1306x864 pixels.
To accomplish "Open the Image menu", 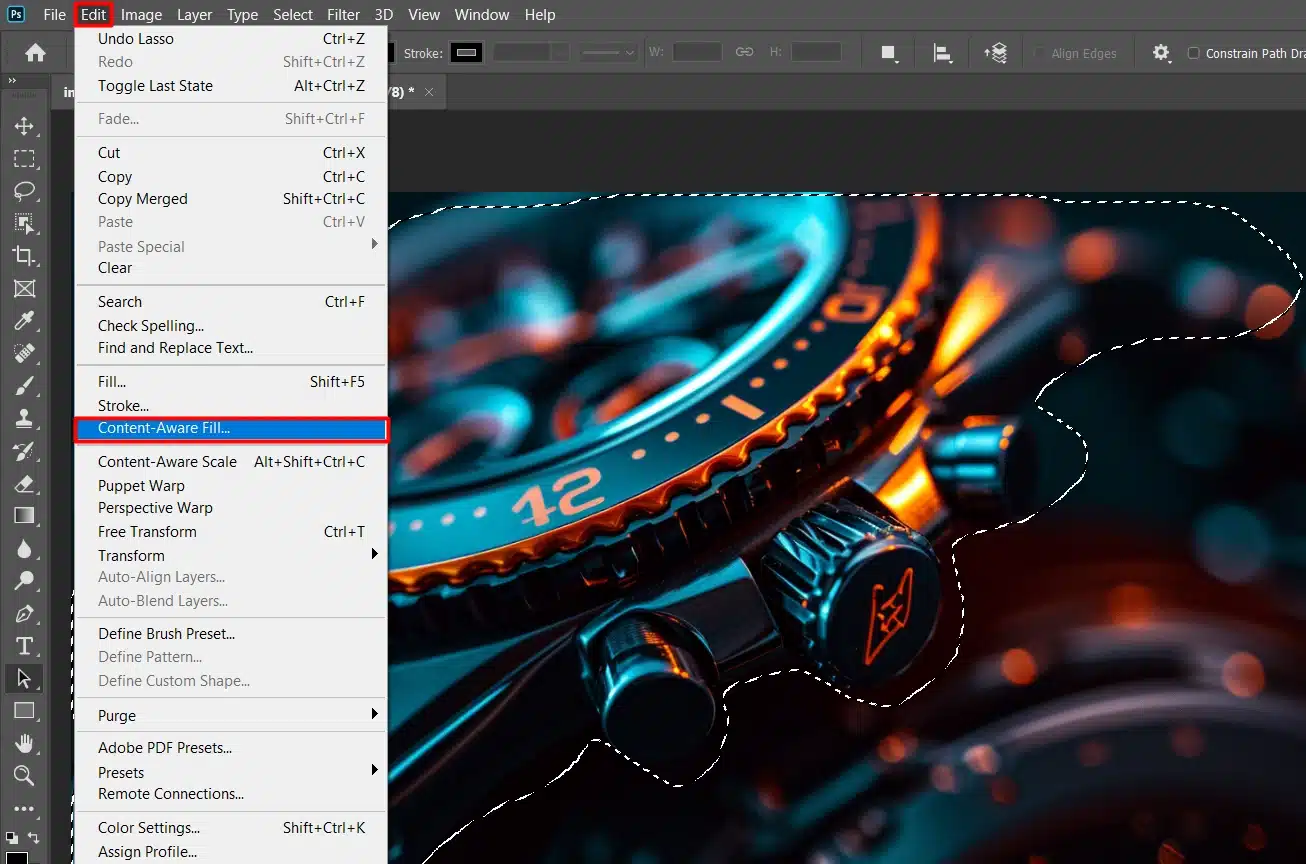I will 141,15.
